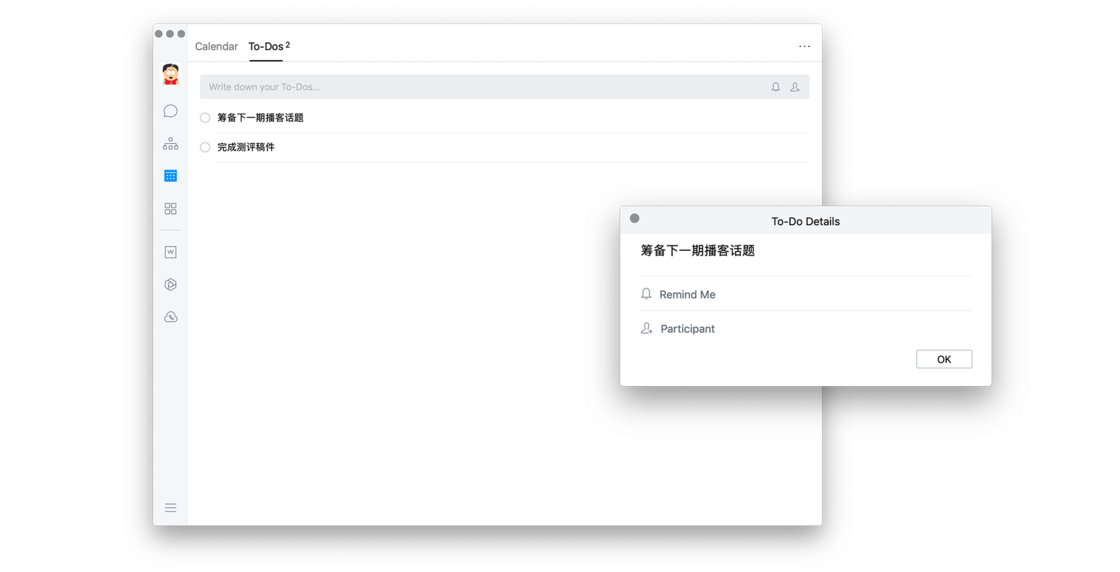The width and height of the screenshot is (1120, 572).
Task: Open the documents W icon
Action: pos(170,251)
